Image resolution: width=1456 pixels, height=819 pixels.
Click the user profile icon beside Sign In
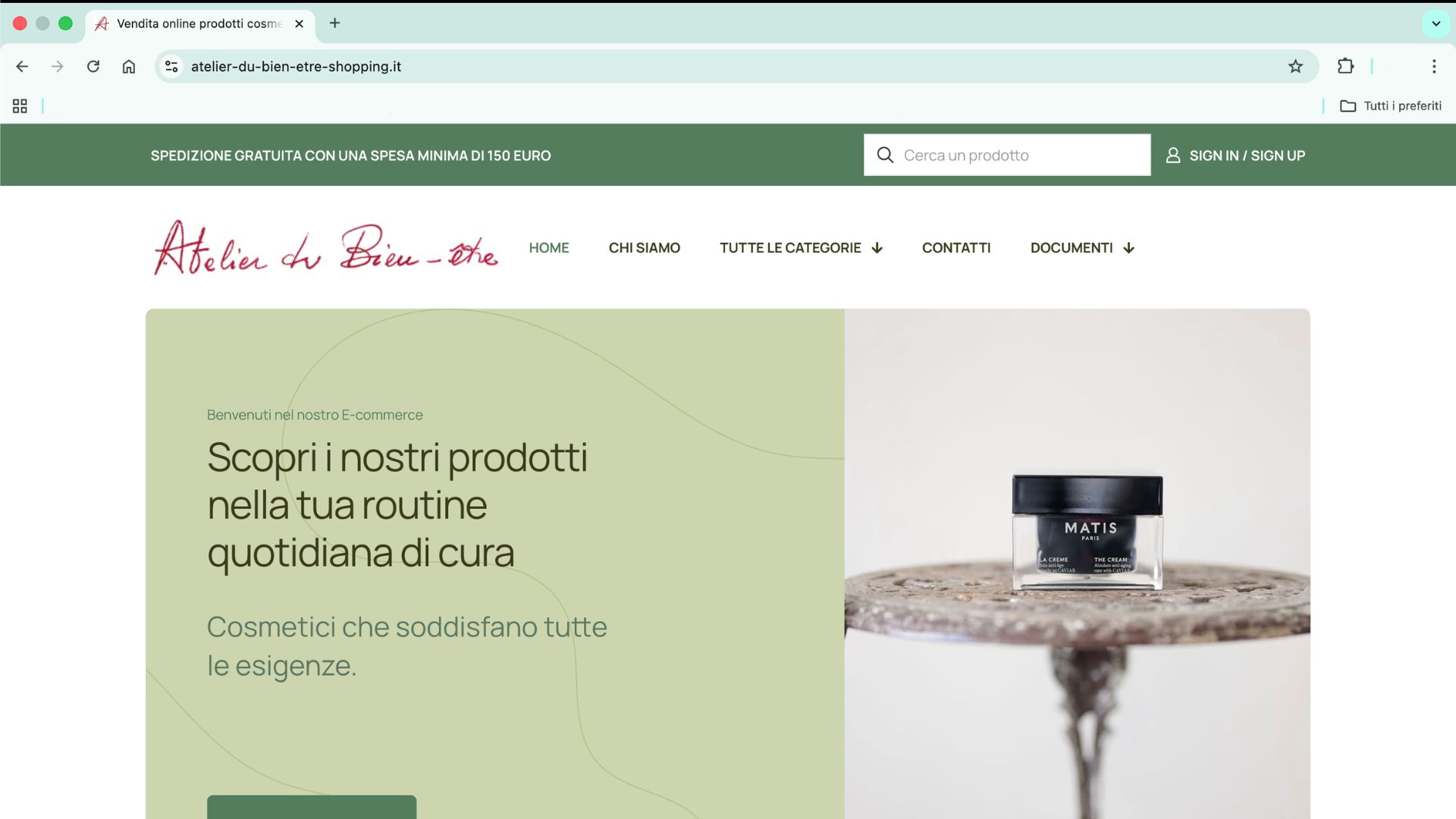[1172, 155]
